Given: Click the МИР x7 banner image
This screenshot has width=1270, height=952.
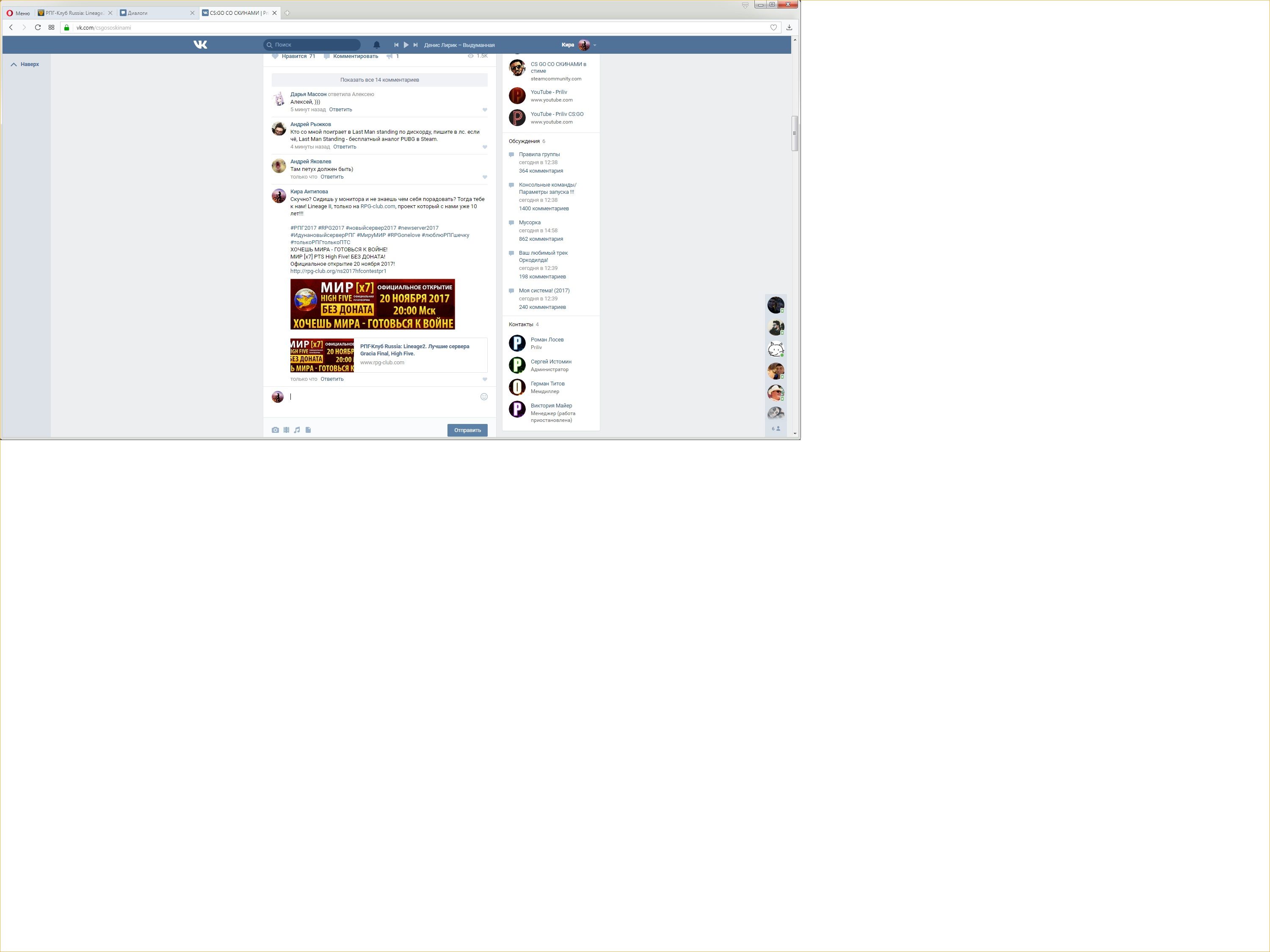Looking at the screenshot, I should tap(373, 304).
